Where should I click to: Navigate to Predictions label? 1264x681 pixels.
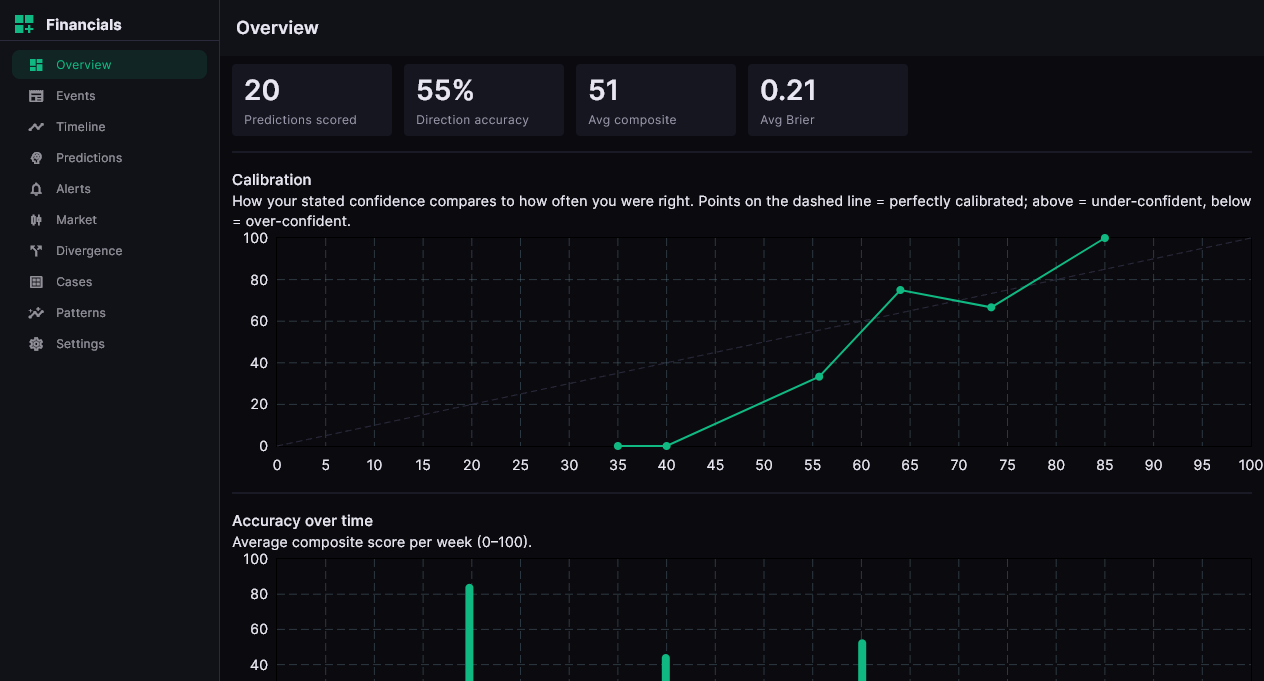point(89,158)
